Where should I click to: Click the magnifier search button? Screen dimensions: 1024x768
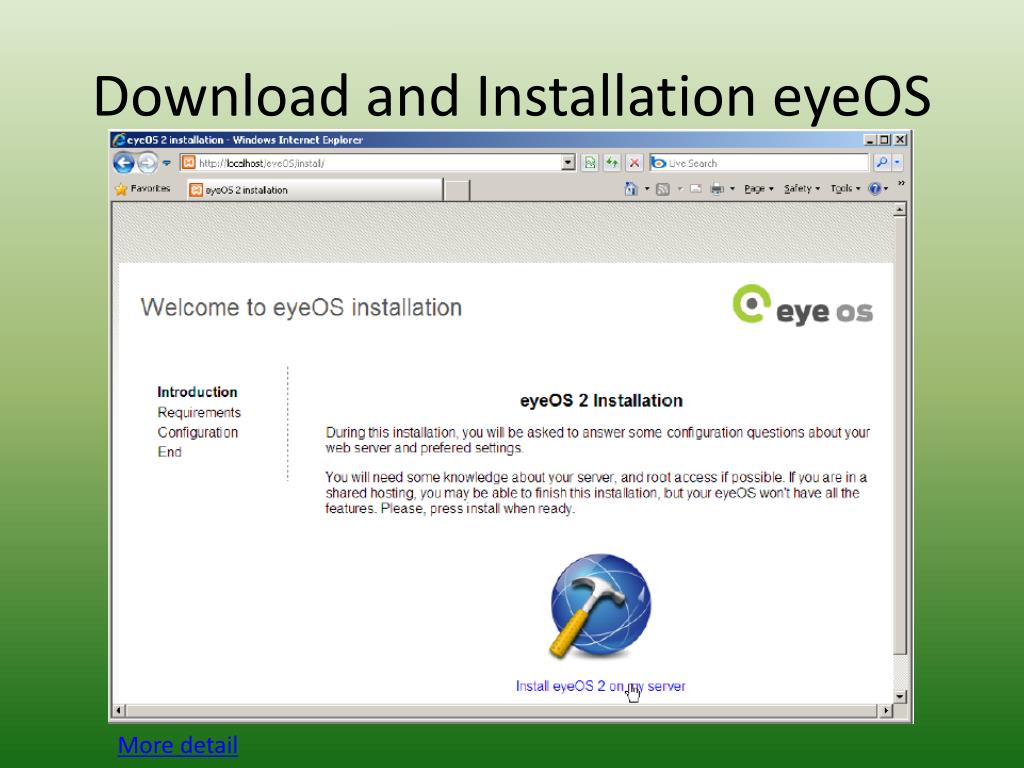coord(882,163)
